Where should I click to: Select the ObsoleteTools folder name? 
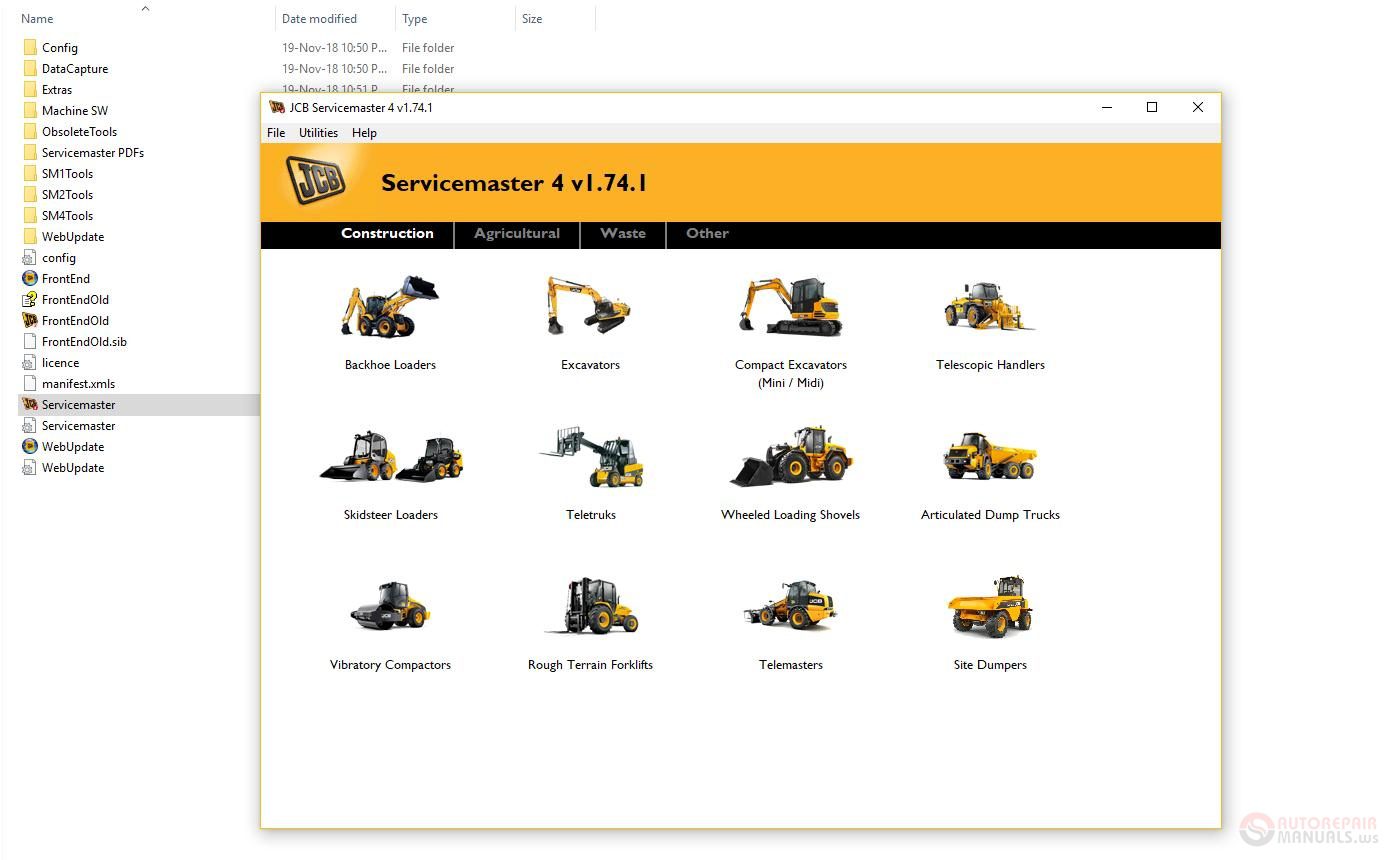79,132
